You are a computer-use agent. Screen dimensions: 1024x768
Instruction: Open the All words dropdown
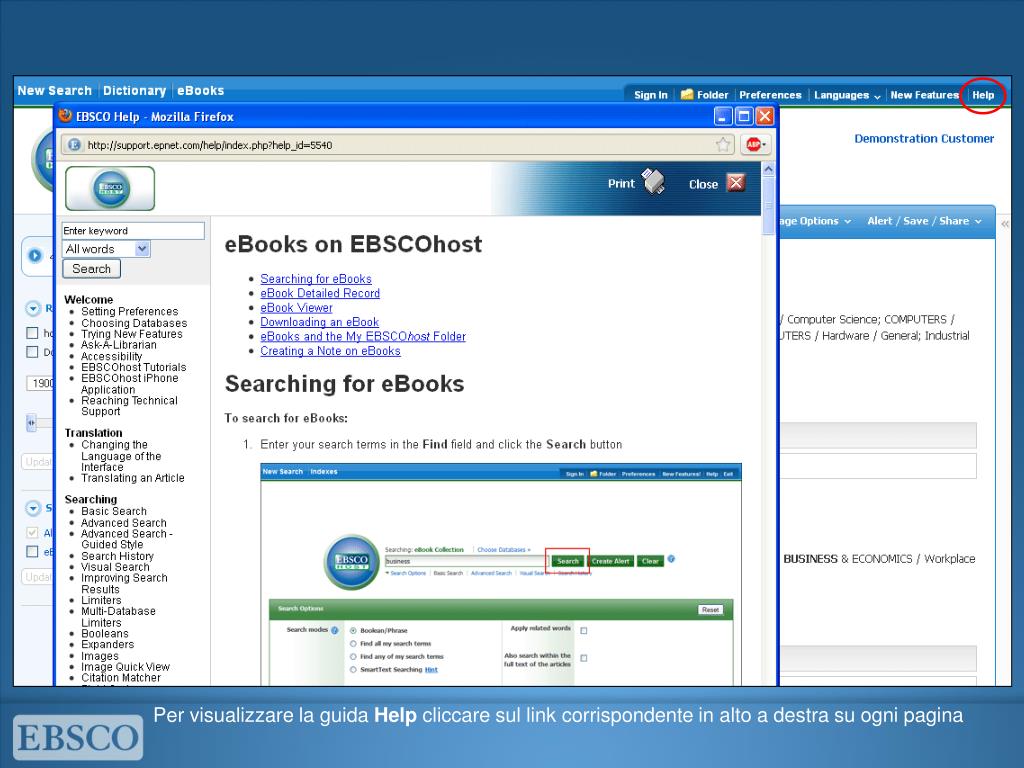point(106,249)
